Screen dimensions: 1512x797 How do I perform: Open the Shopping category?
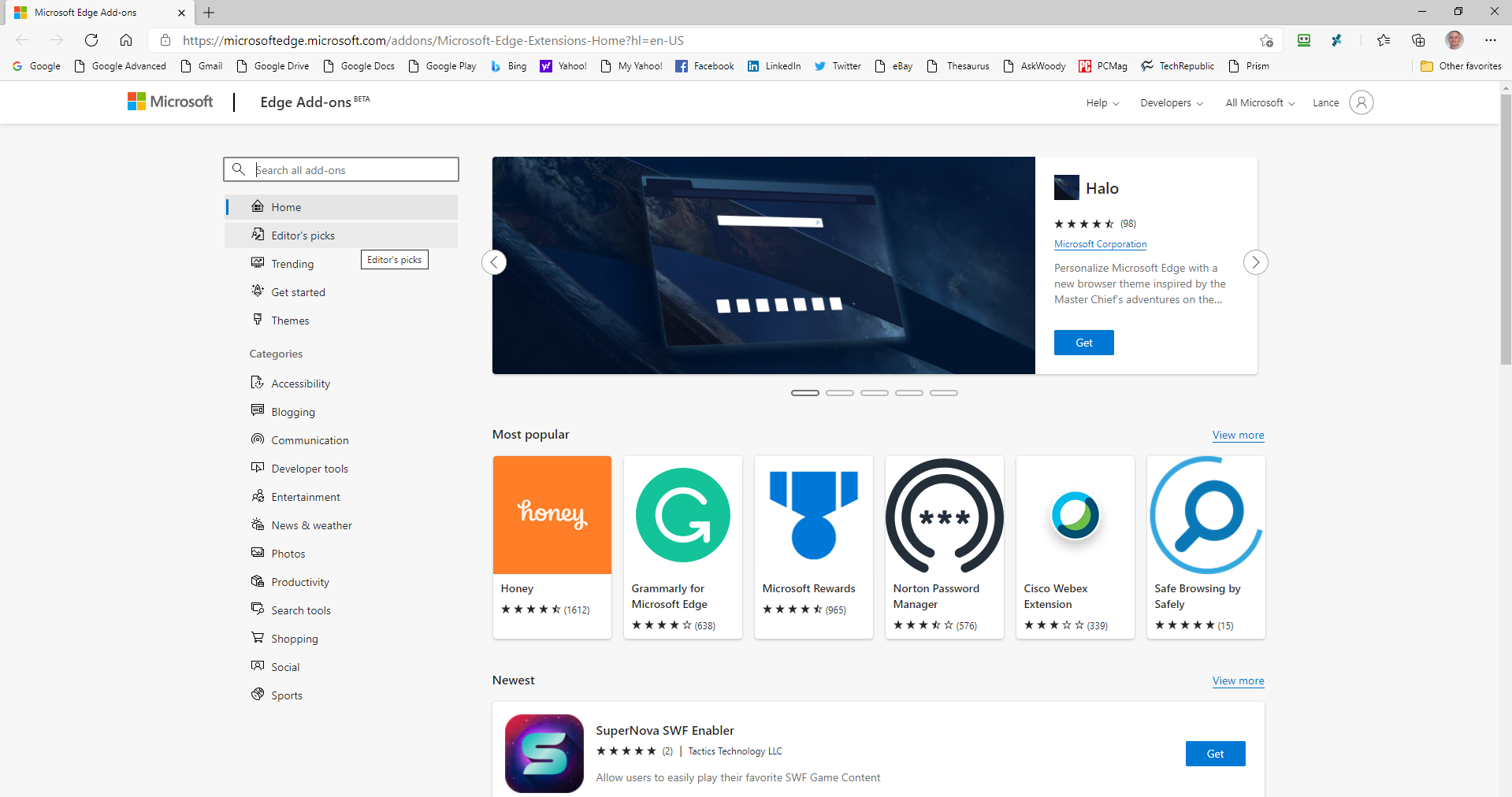pos(341,639)
